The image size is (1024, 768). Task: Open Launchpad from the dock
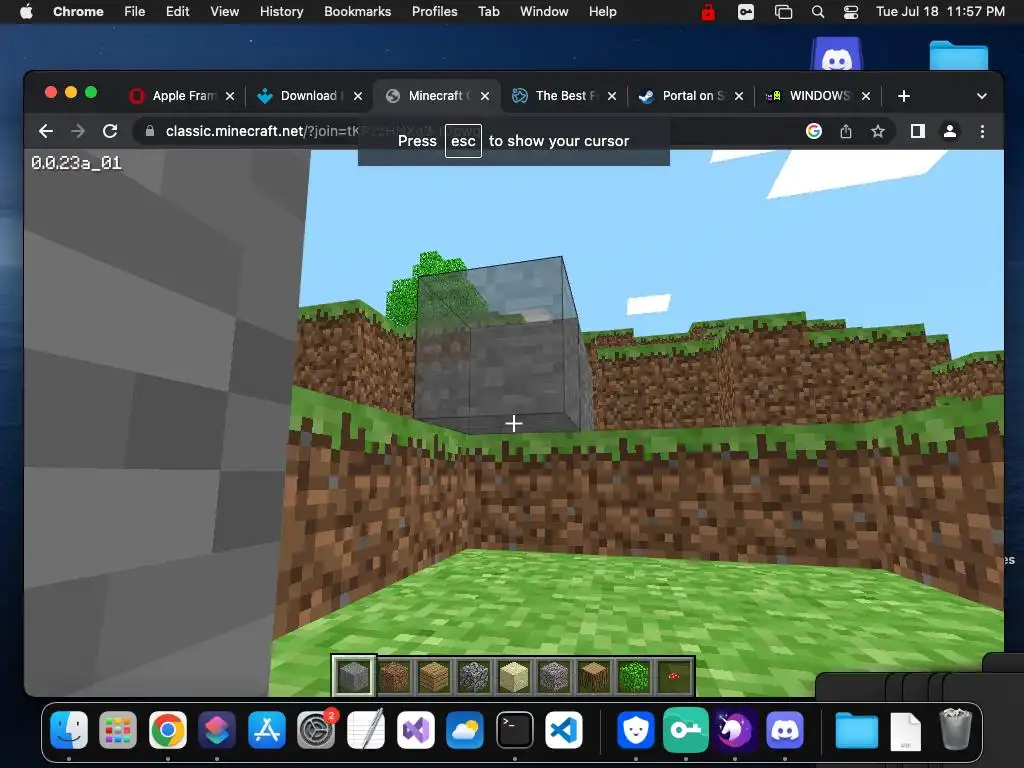pyautogui.click(x=118, y=729)
